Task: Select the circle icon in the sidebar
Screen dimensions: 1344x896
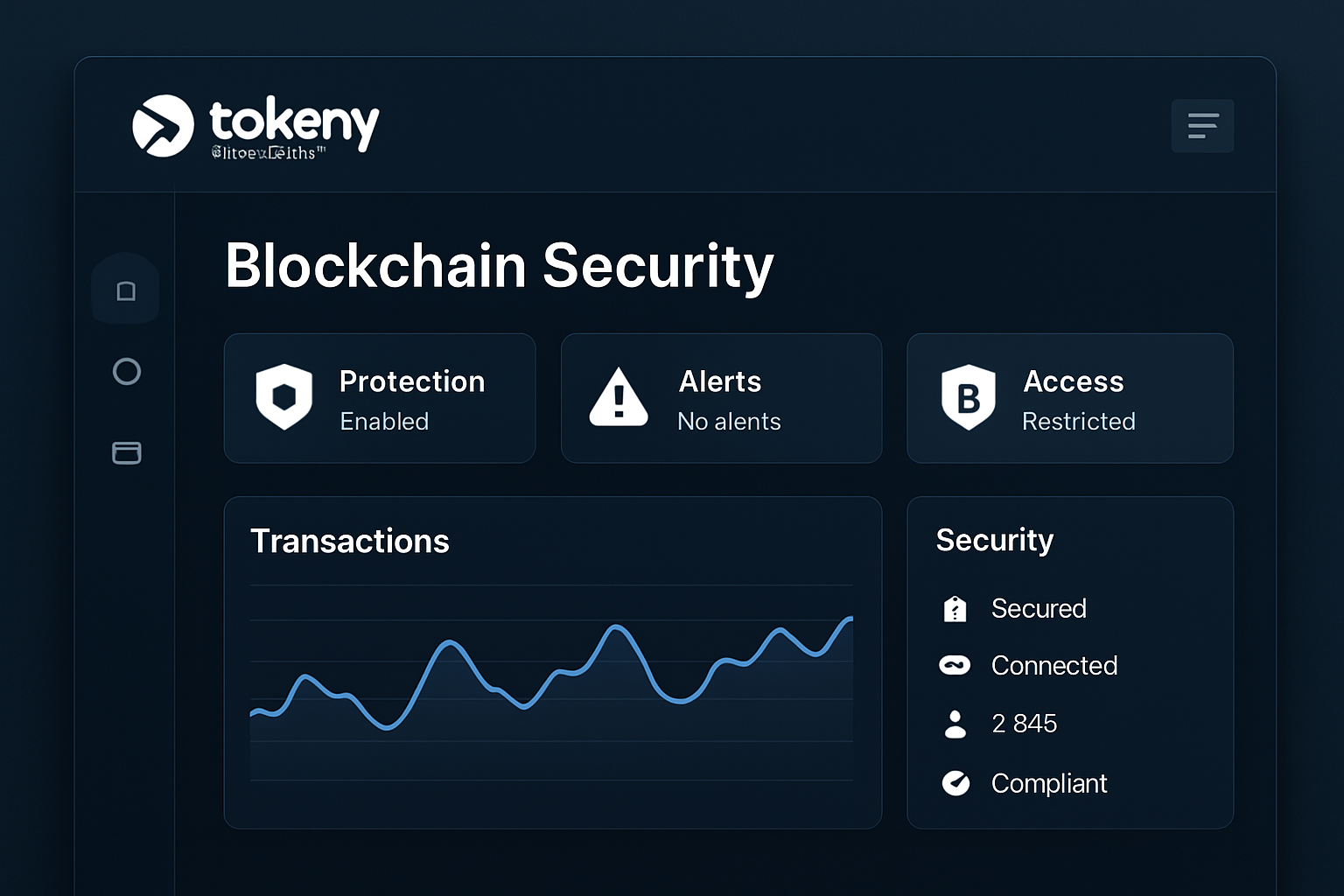Action: (126, 371)
